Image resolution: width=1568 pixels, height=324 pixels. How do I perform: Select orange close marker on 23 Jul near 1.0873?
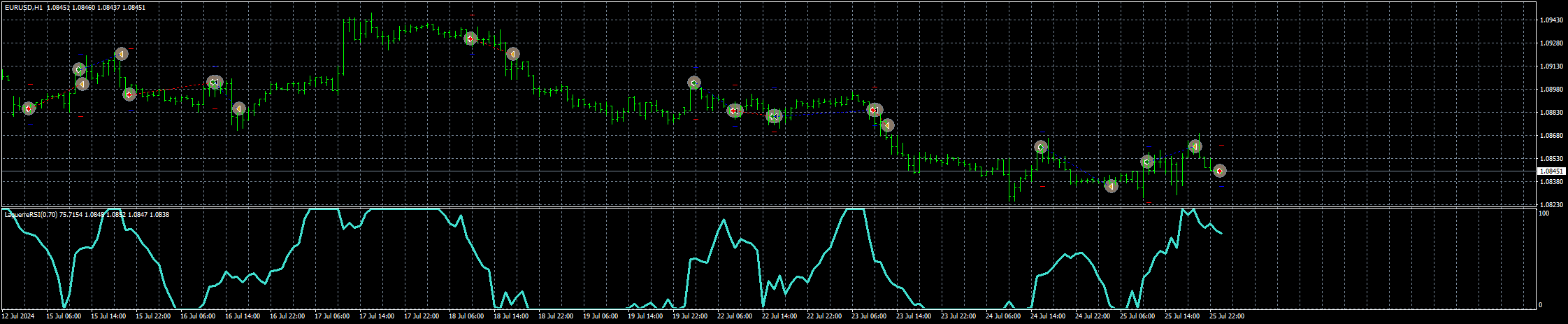point(887,125)
